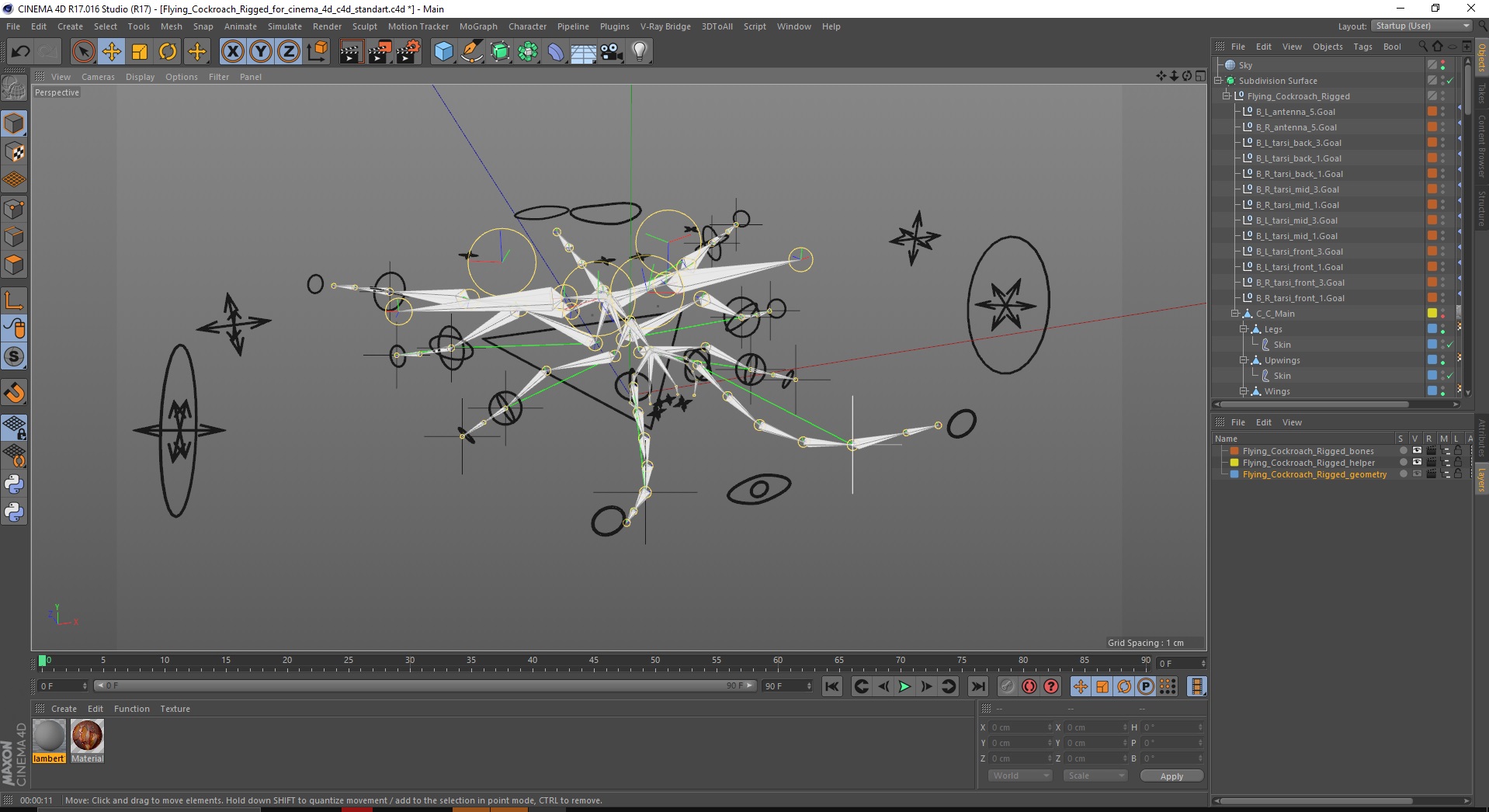Open the Layout Startup dropdown

(x=1421, y=26)
